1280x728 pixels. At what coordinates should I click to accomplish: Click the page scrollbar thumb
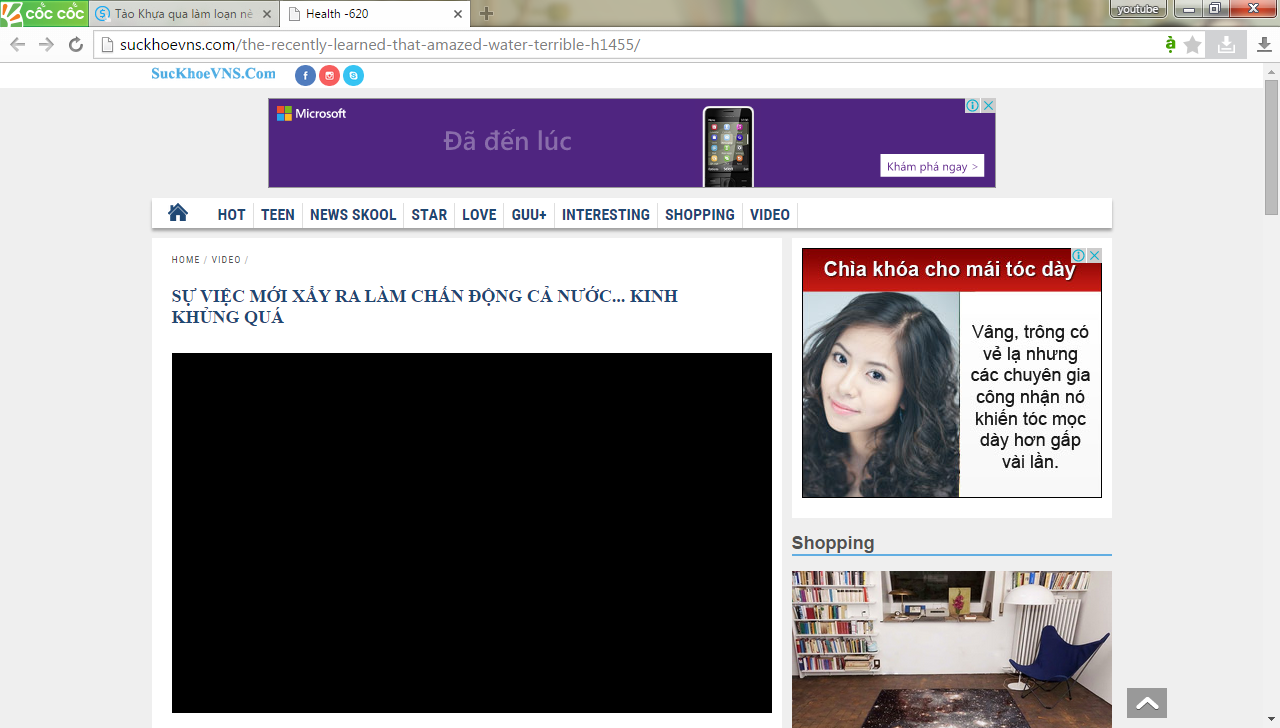(1271, 146)
